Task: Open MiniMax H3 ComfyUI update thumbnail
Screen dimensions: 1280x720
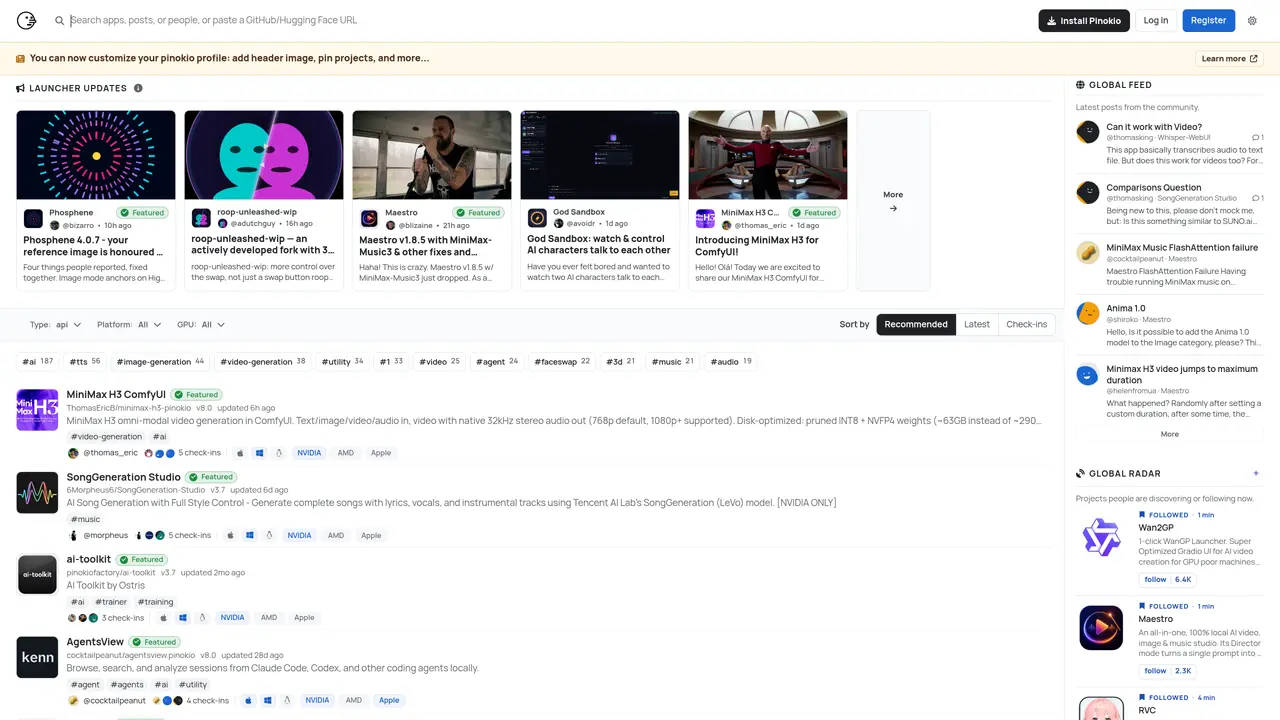Action: tap(768, 155)
